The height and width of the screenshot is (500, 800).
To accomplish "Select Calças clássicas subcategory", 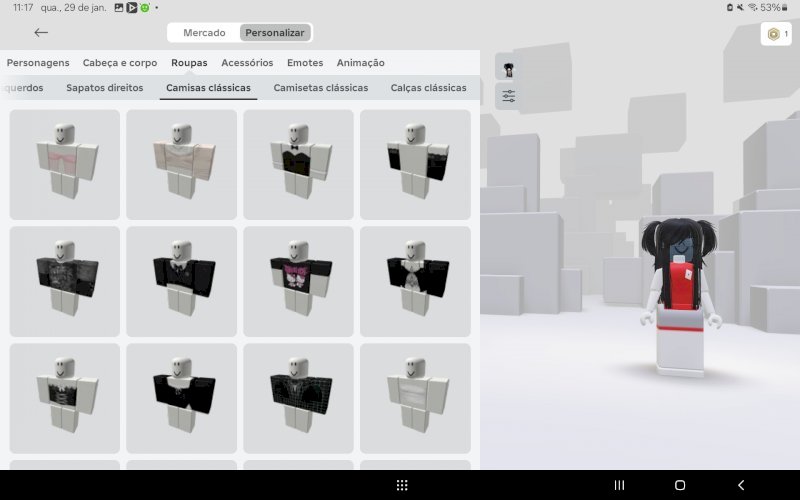I will [x=429, y=88].
